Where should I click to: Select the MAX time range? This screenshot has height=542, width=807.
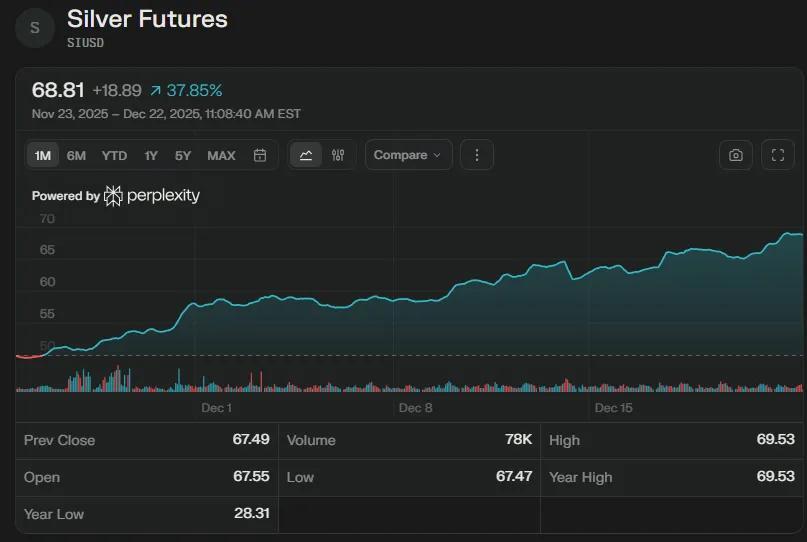pos(221,155)
